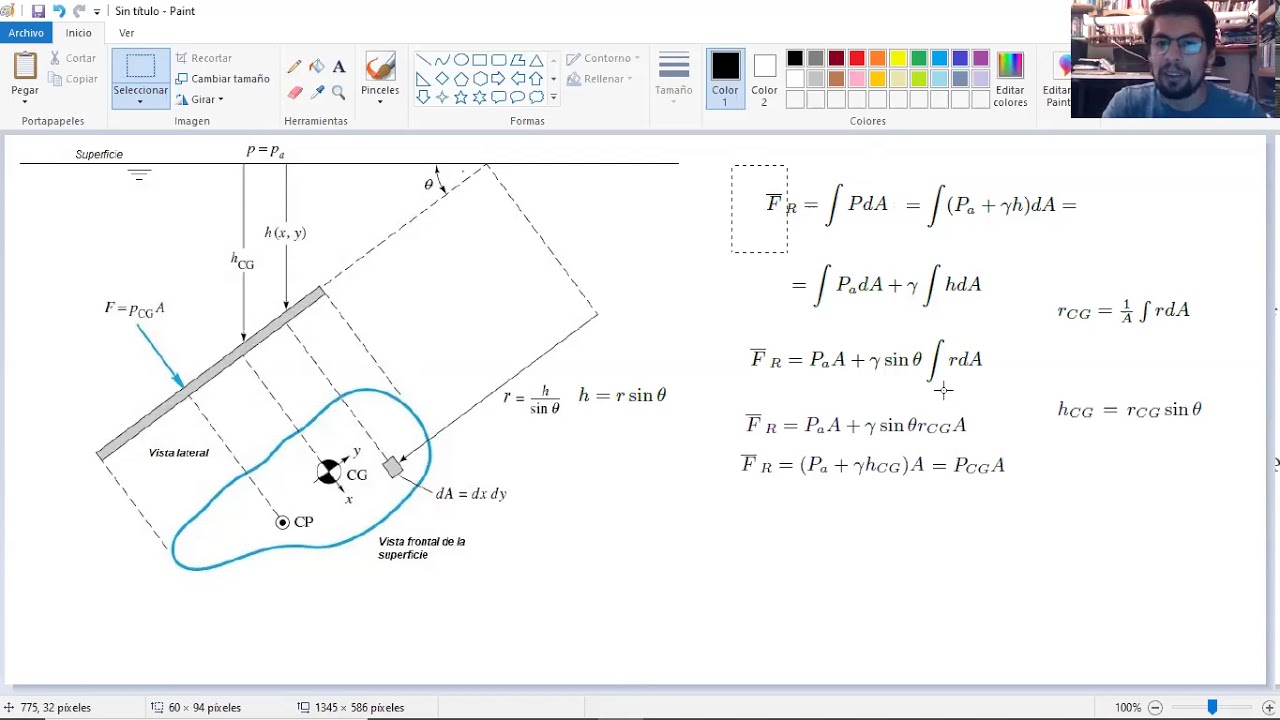
Task: Select the Pencil tool
Action: point(294,67)
